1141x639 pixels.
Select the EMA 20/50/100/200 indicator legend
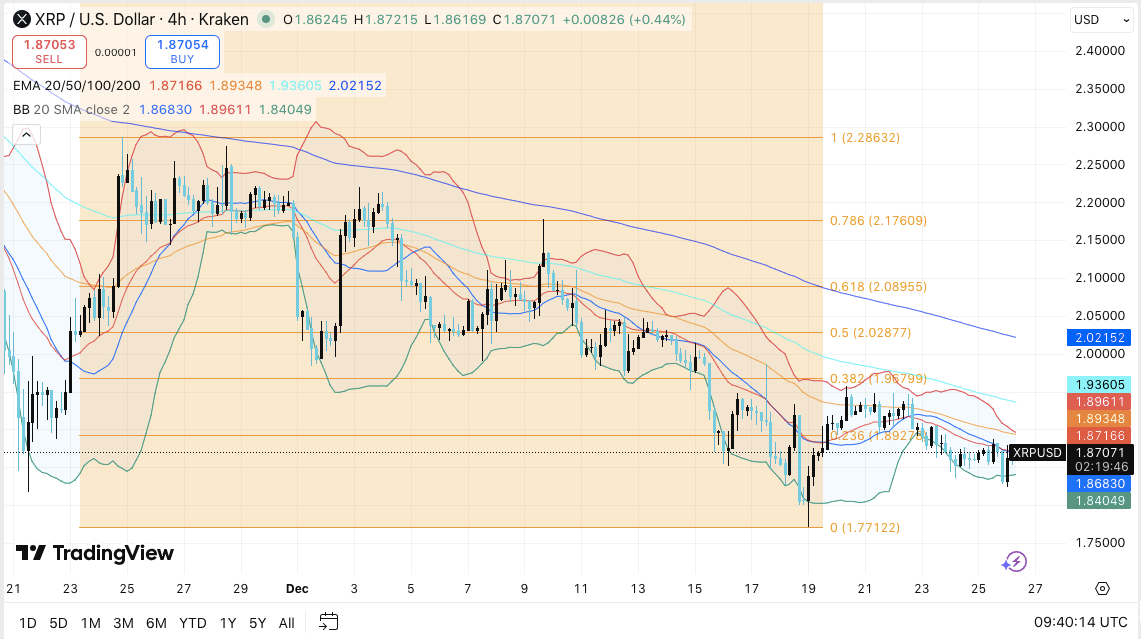click(76, 86)
